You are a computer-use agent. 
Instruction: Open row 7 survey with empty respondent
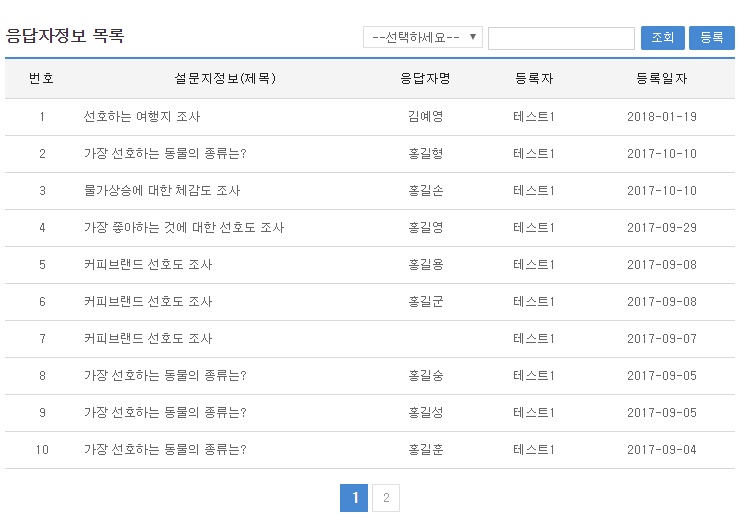(x=148, y=339)
